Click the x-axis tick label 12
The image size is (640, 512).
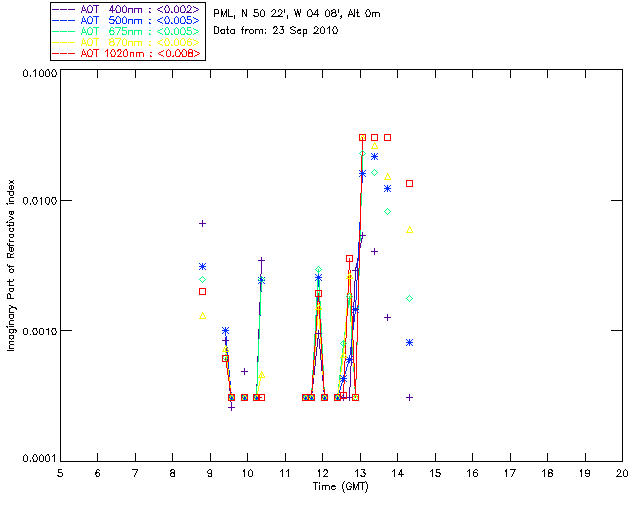322,473
